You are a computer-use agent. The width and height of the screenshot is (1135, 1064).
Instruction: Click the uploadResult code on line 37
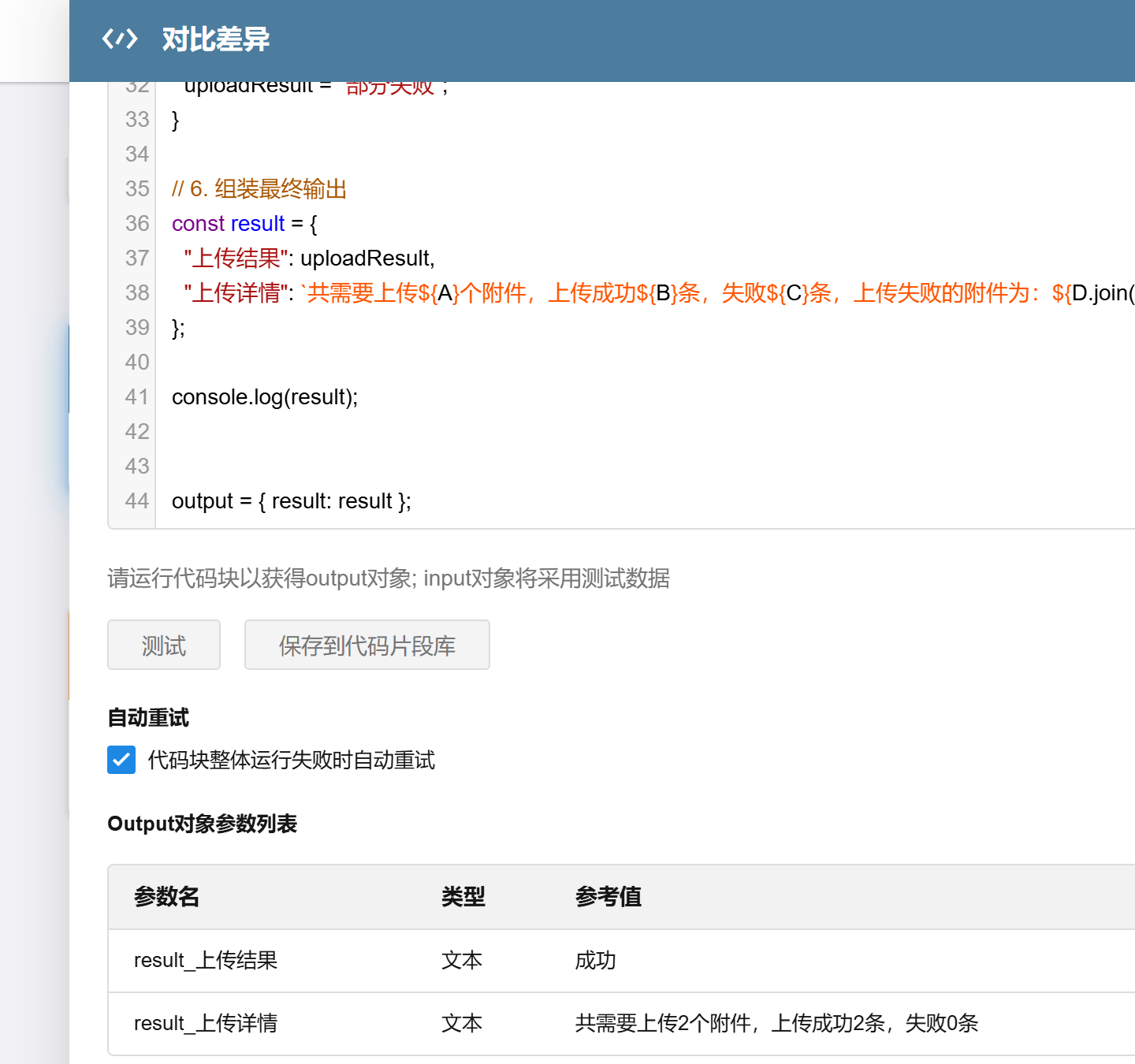(x=367, y=259)
